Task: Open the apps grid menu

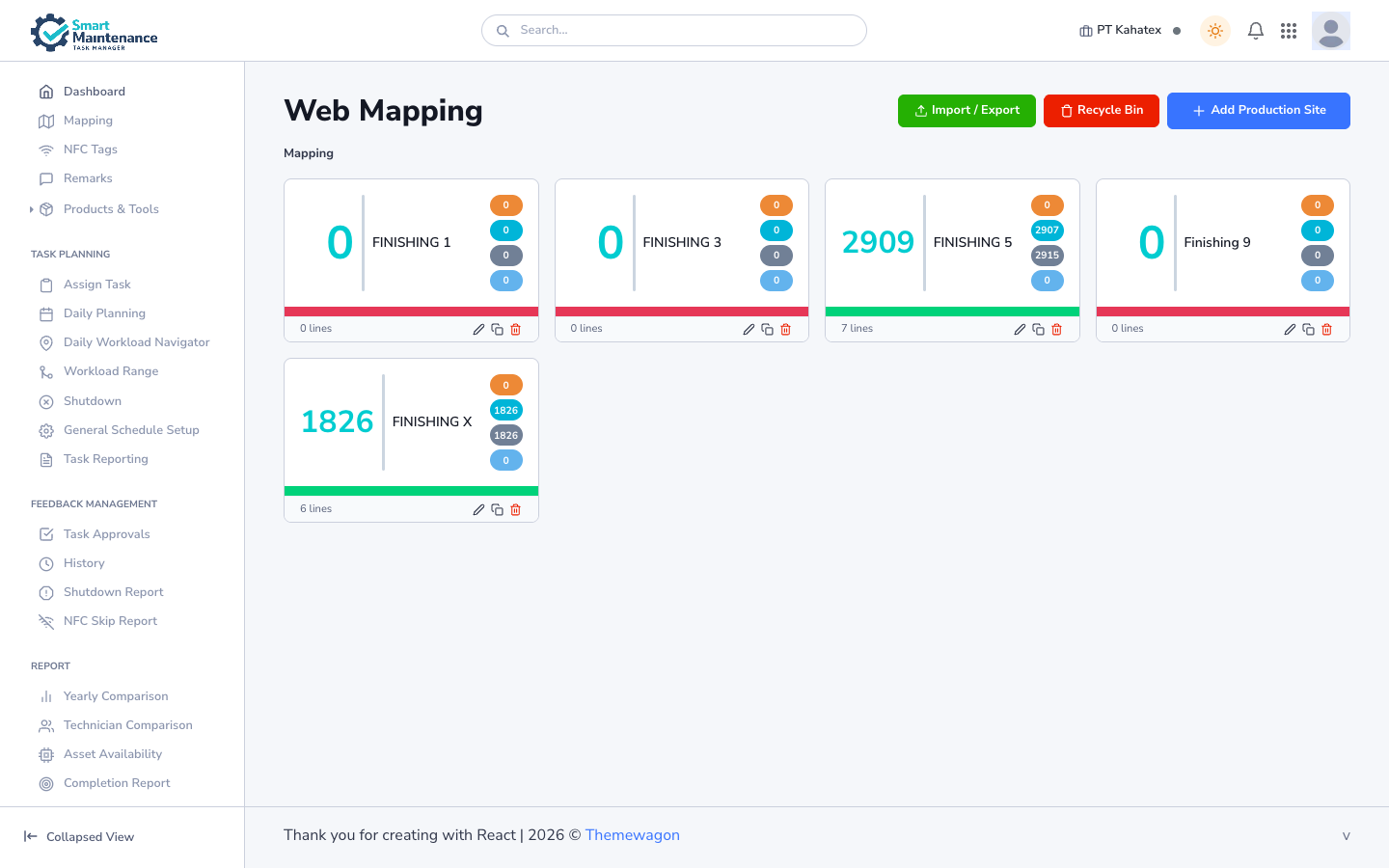Action: [1289, 31]
